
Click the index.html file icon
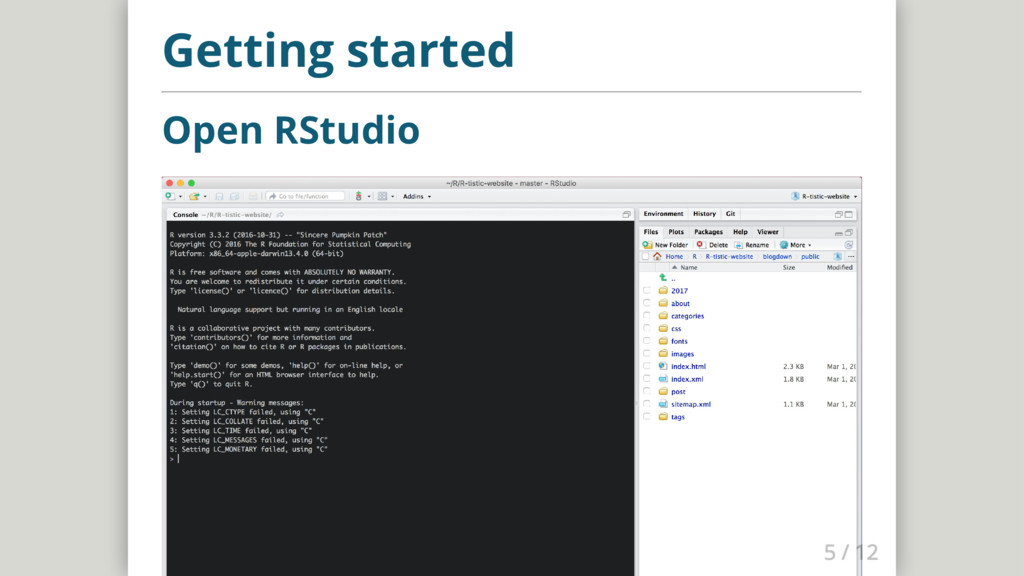tap(663, 366)
